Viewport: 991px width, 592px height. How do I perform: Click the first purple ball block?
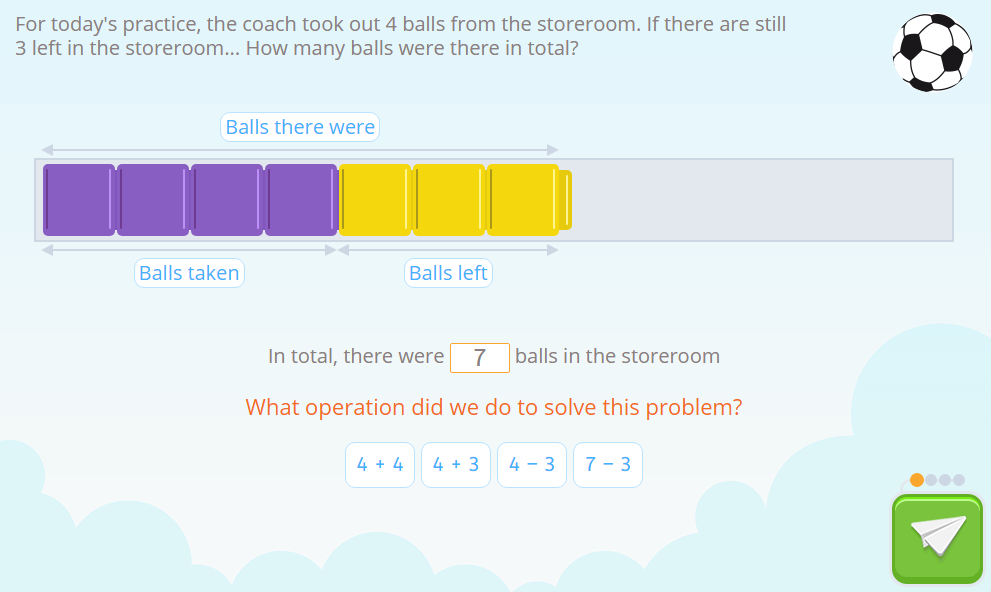point(79,199)
